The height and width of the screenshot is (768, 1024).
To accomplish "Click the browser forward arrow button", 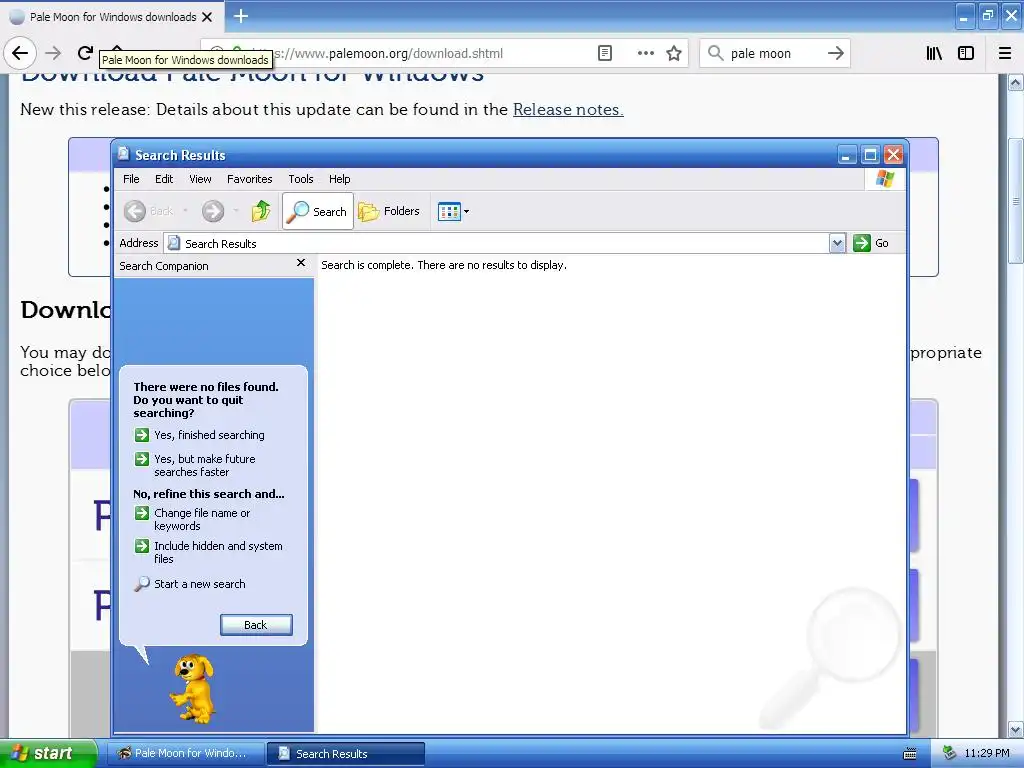I will point(53,53).
